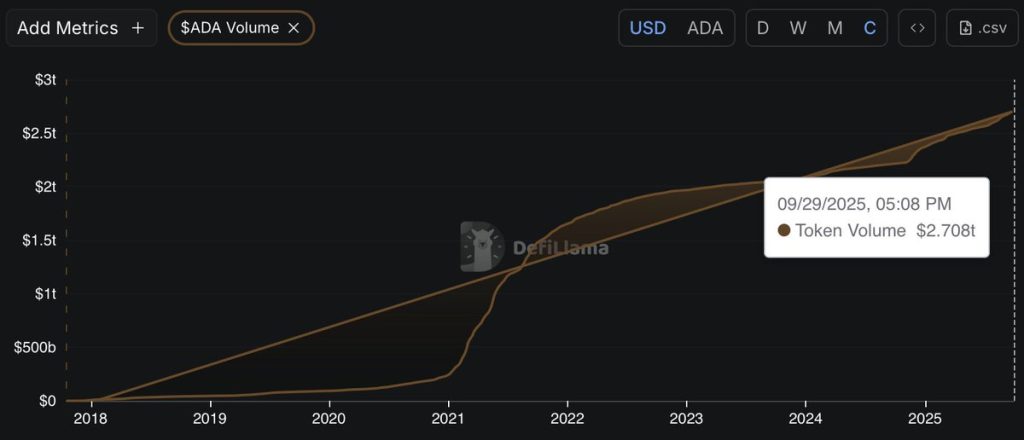The width and height of the screenshot is (1024, 440).
Task: Select the weekly W interval
Action: coord(798,28)
